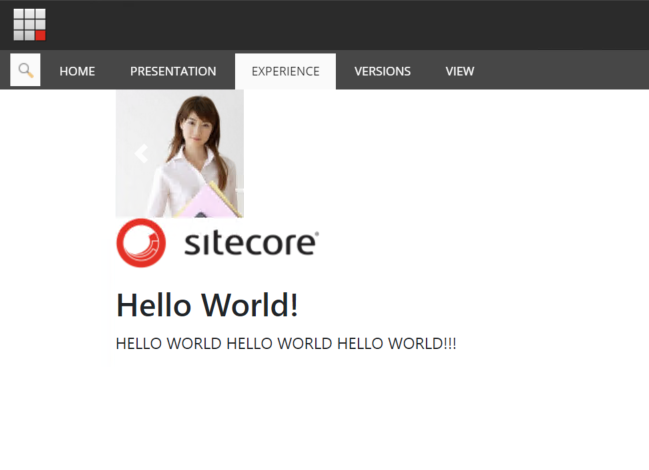649x470 pixels.
Task: Open the PRESENTATION ribbon tab
Action: tap(173, 71)
